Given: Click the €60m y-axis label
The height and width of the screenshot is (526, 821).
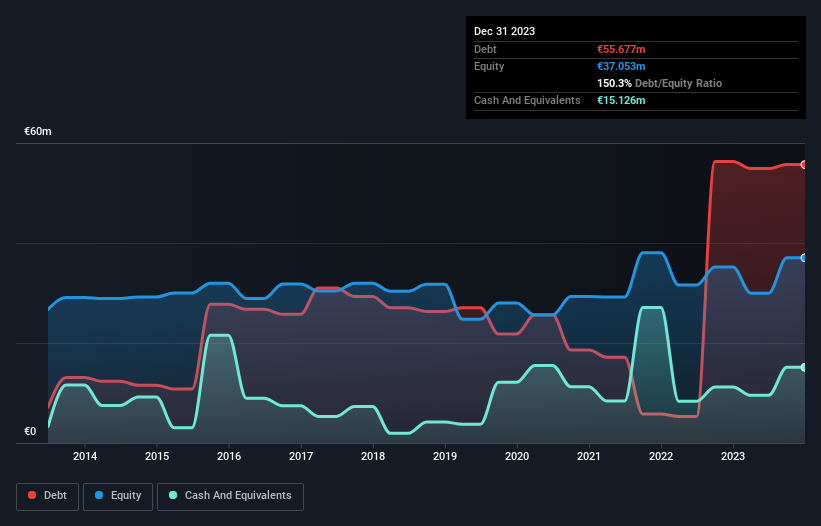Looking at the screenshot, I should 38,131.
